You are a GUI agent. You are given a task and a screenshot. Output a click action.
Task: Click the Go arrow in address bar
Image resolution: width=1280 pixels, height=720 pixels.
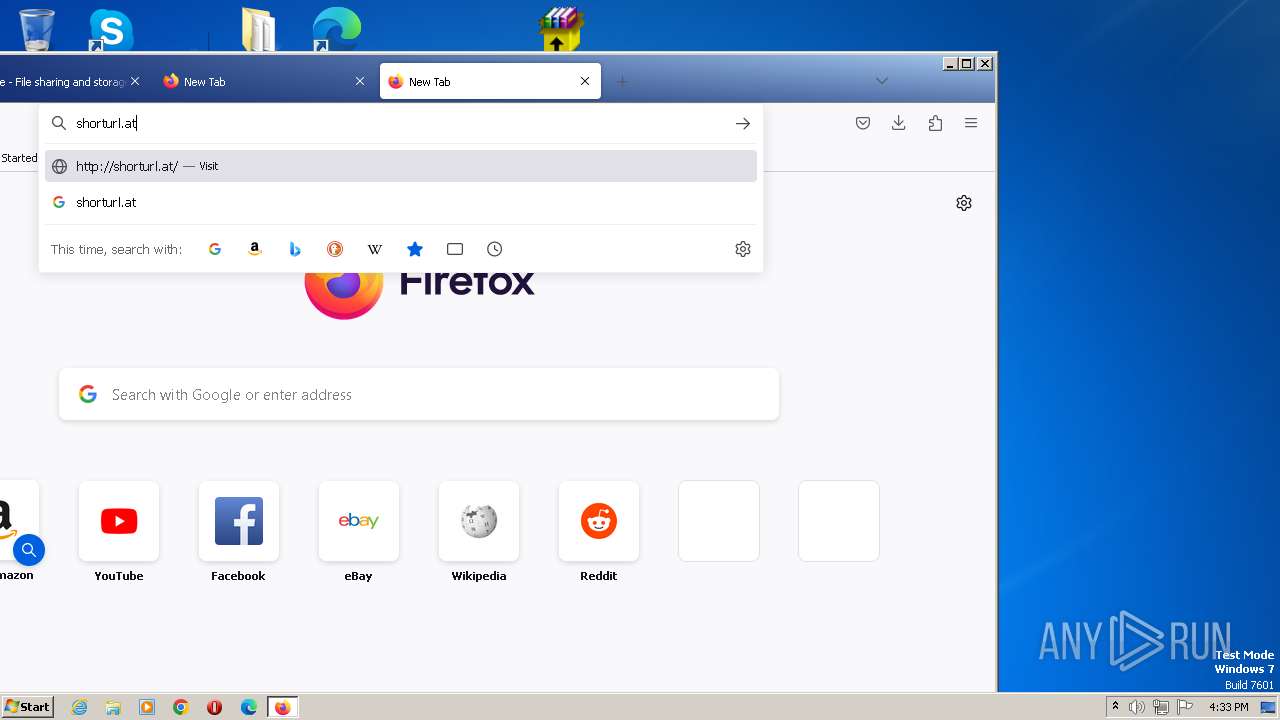(743, 123)
